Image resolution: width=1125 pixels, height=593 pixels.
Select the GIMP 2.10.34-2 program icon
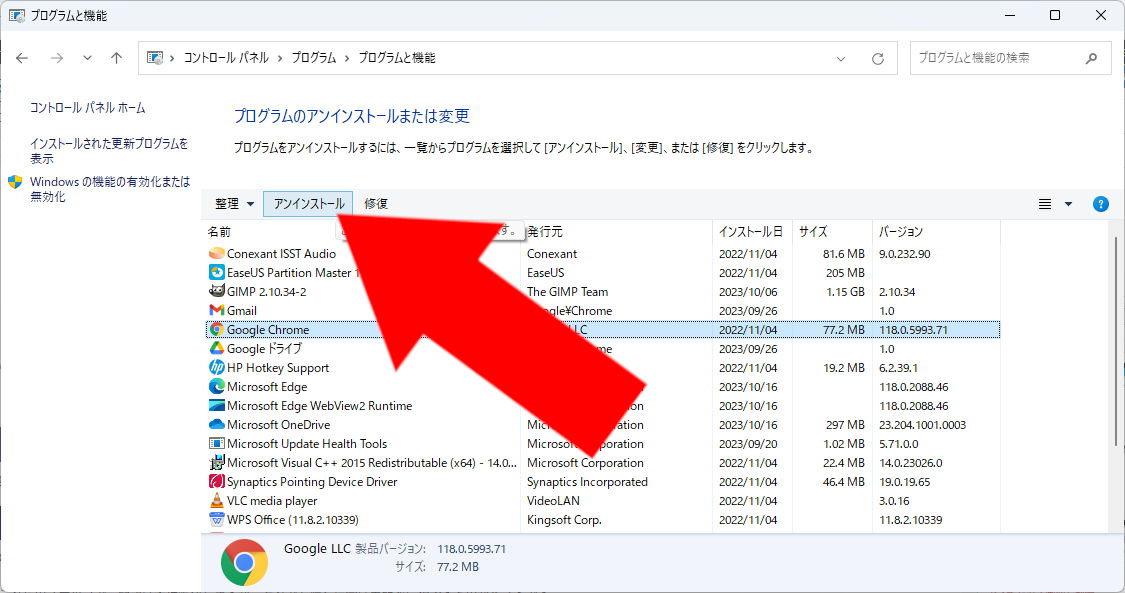(216, 292)
